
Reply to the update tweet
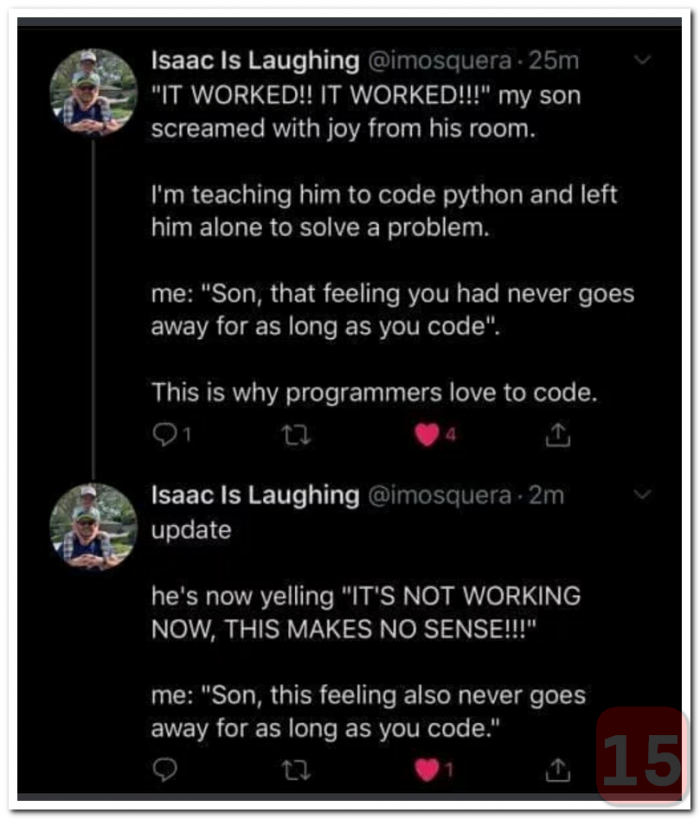coord(163,769)
